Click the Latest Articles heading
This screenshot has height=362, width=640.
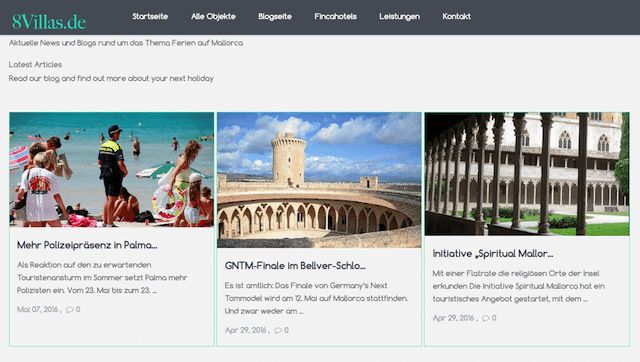pyautogui.click(x=35, y=64)
